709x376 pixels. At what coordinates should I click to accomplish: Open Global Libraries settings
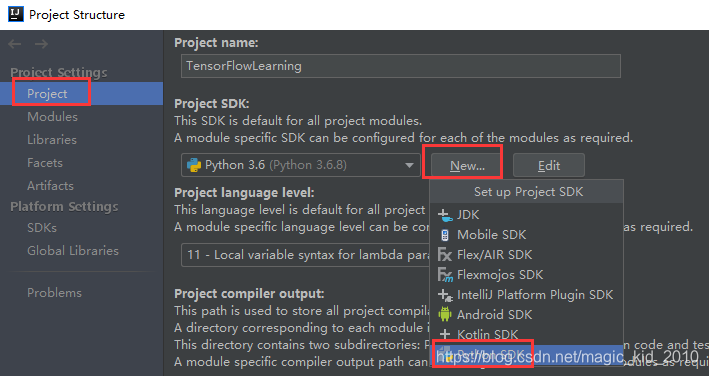[x=73, y=251]
